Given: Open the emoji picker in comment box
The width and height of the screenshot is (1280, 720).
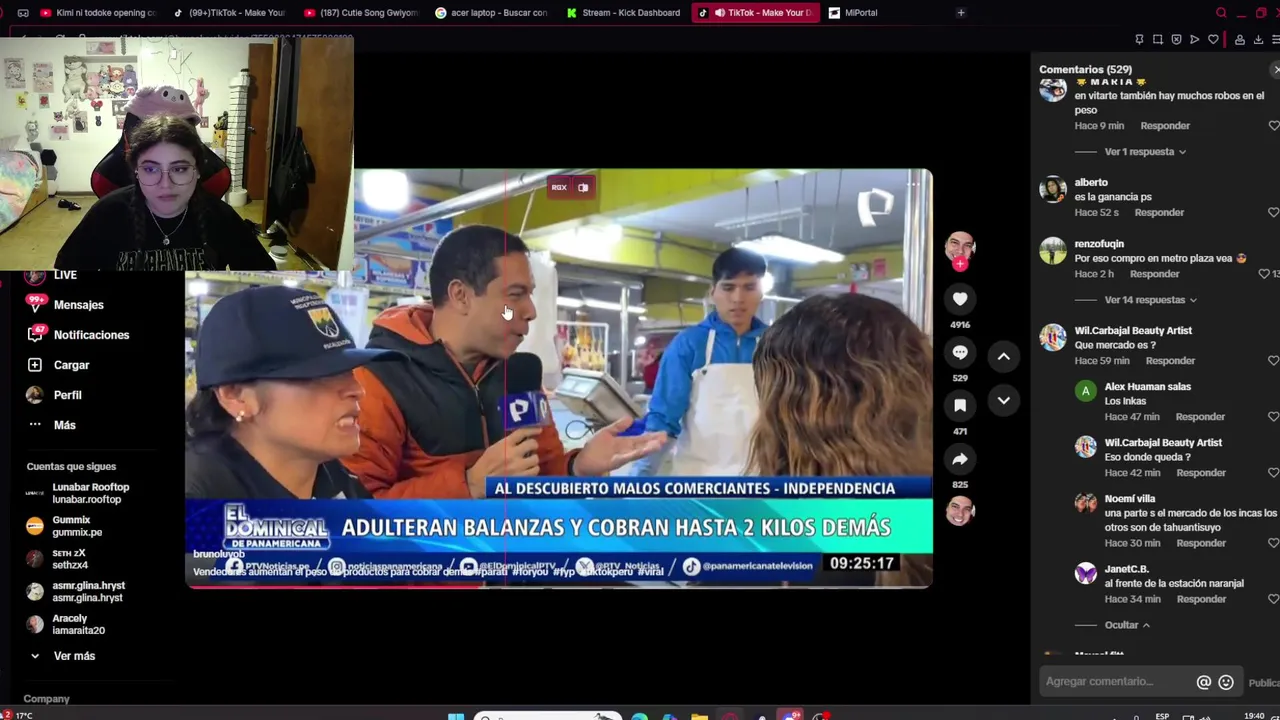Looking at the screenshot, I should [1226, 682].
